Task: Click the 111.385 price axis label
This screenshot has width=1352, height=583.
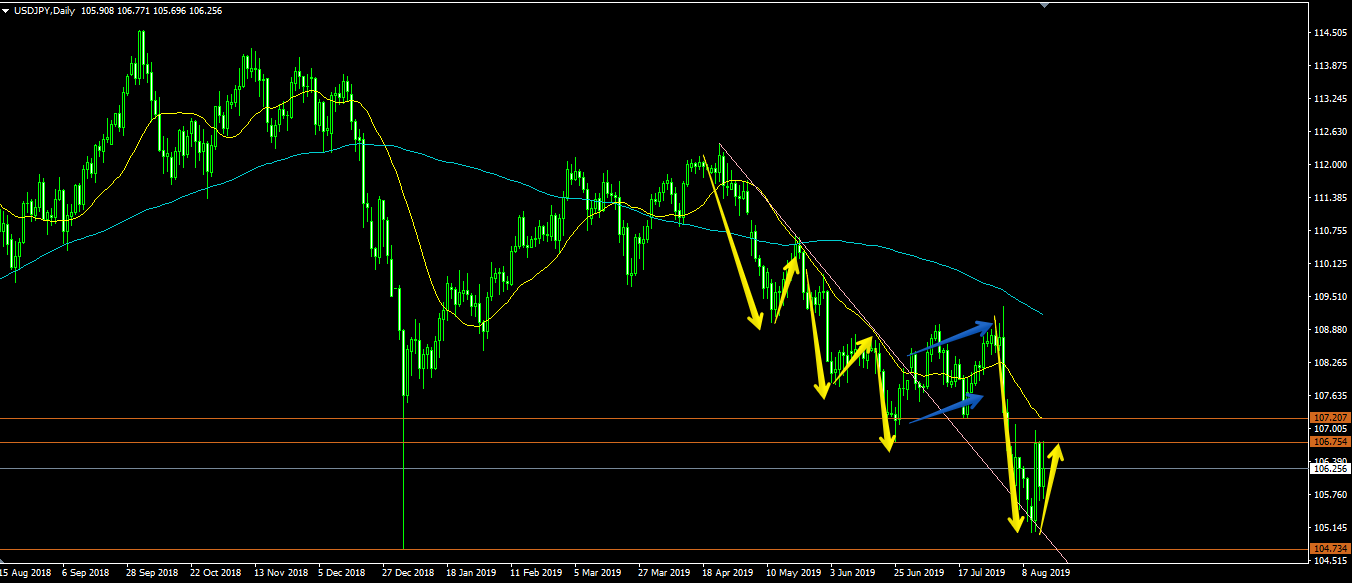Action: [1328, 198]
